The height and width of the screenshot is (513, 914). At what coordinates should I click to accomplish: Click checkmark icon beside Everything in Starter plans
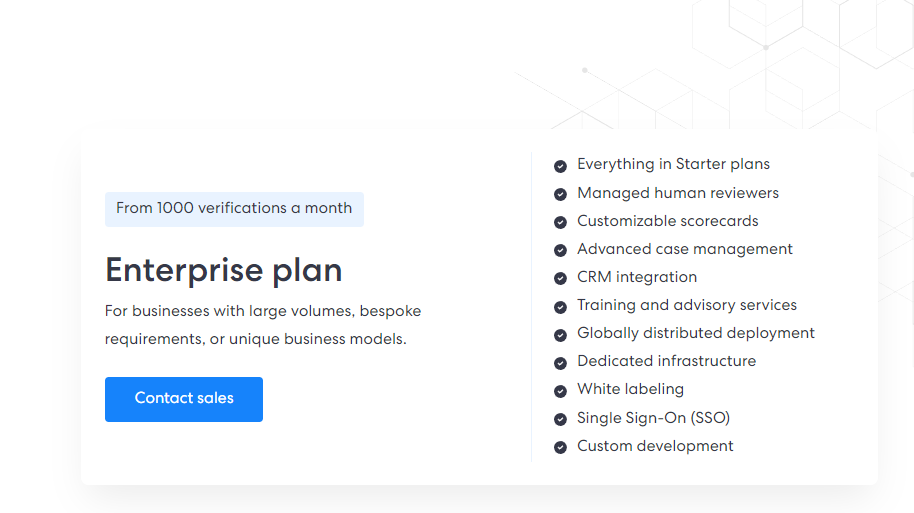[x=560, y=166]
